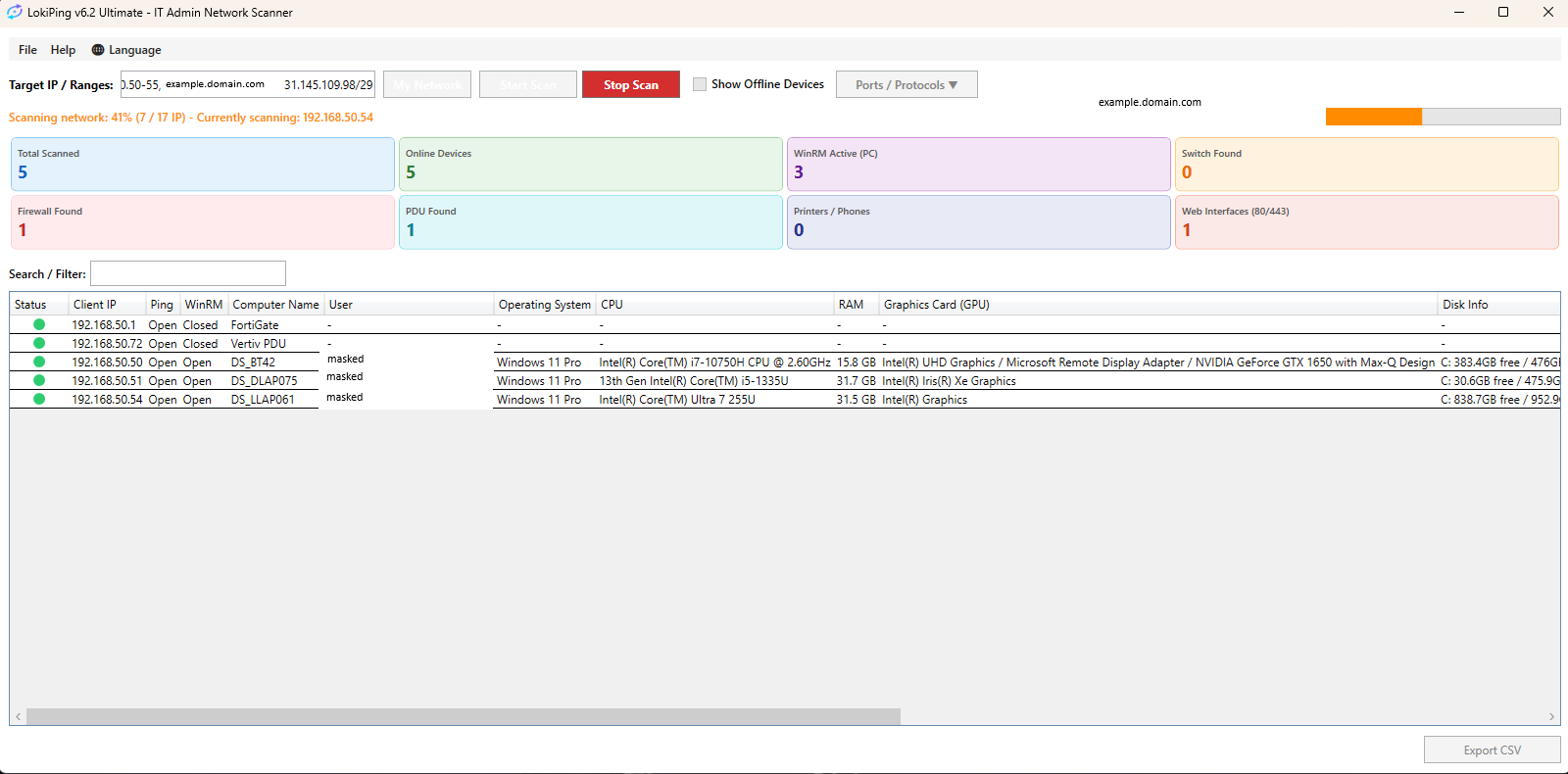Sort by the RAM column header
This screenshot has height=774, width=1568.
(856, 305)
